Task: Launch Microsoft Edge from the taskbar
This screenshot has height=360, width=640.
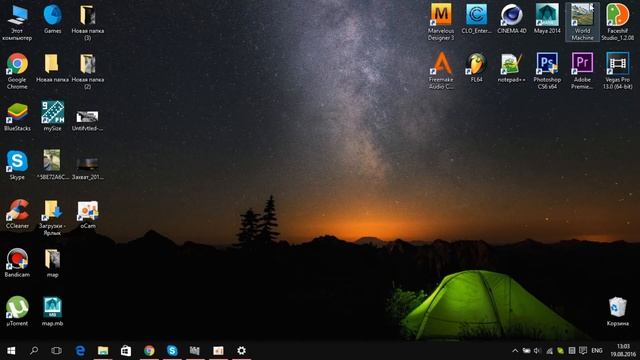Action: 80,351
